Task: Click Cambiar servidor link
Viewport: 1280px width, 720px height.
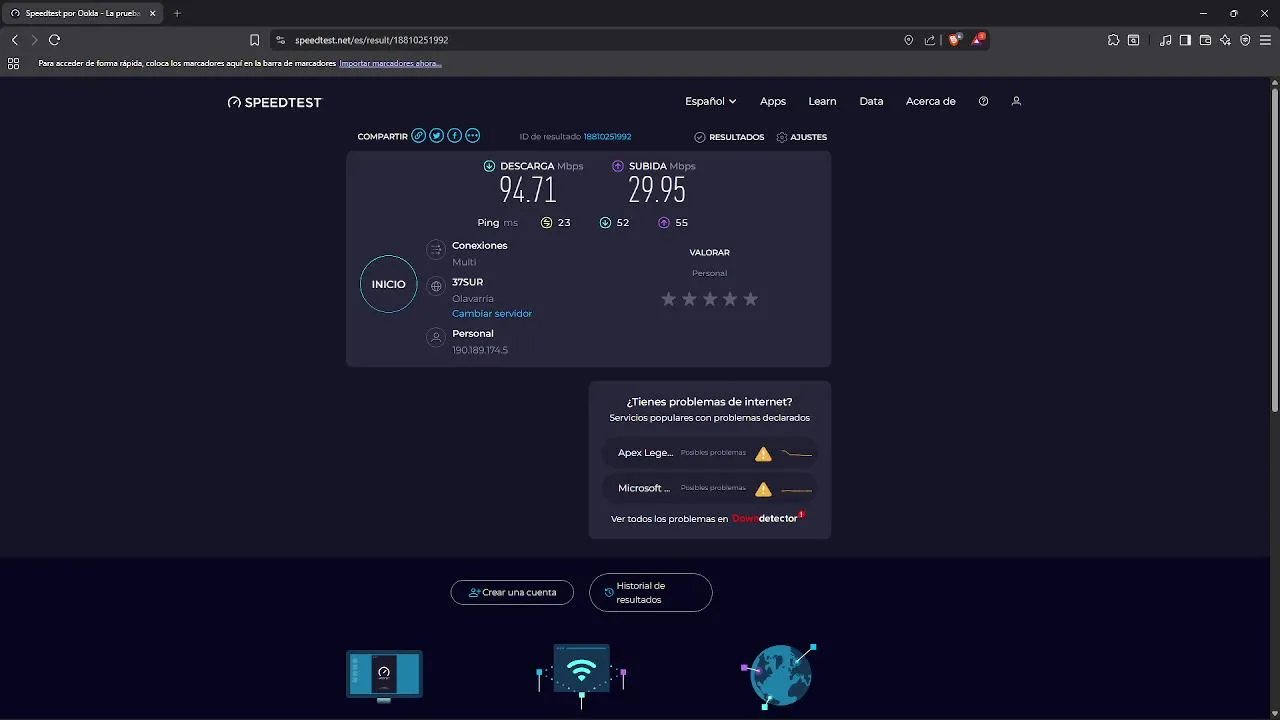Action: (492, 314)
